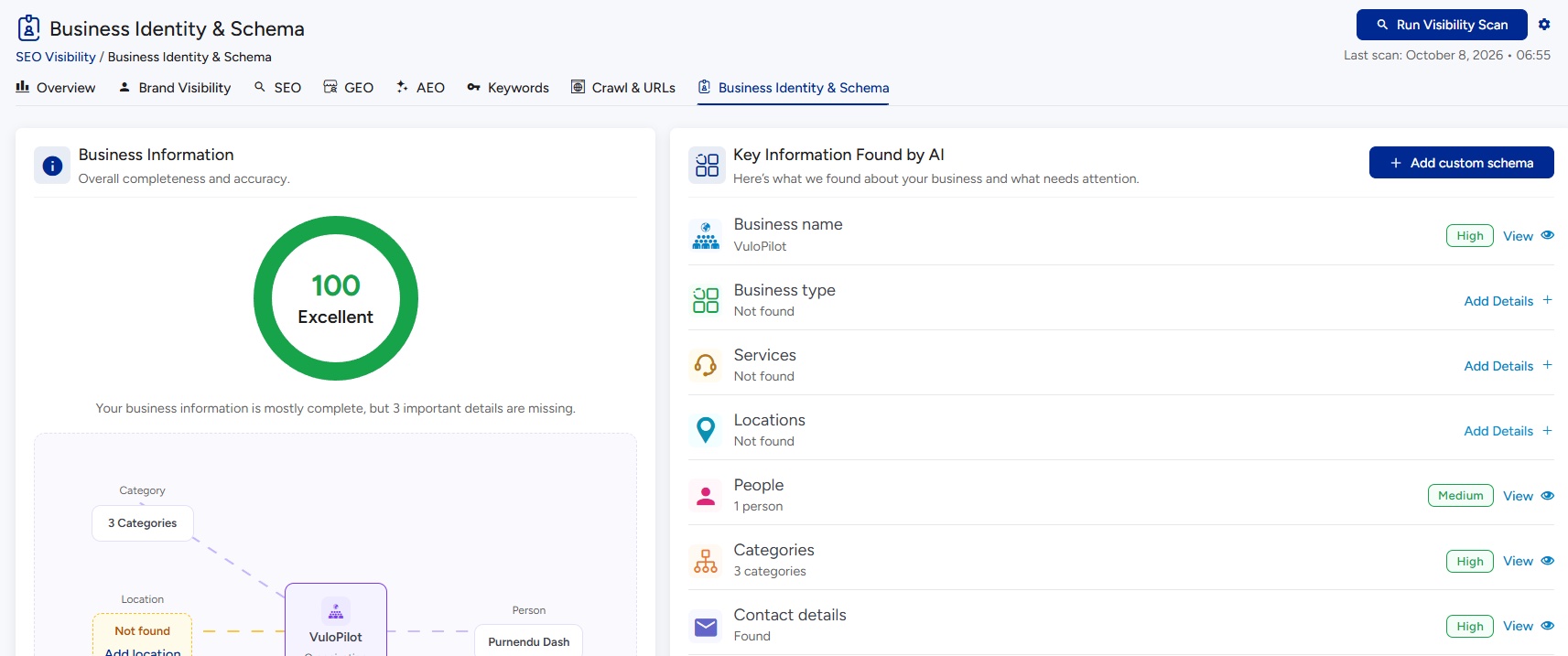Click Not found location node

142,631
